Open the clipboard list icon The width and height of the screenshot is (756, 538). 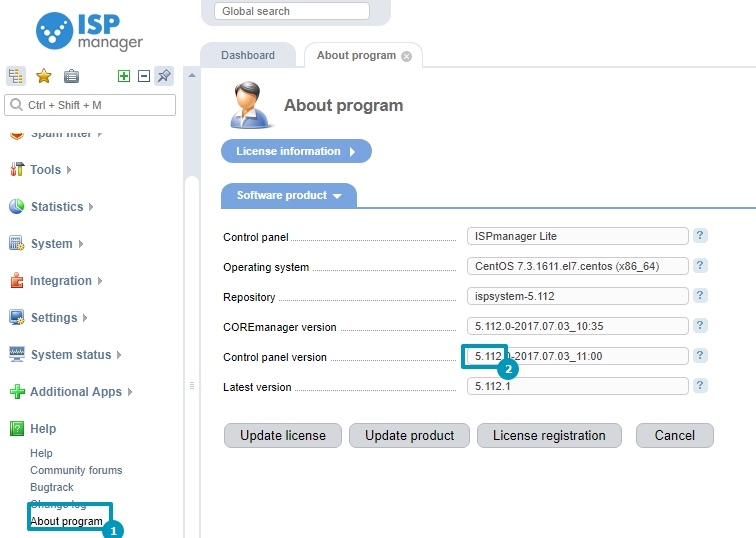71,76
